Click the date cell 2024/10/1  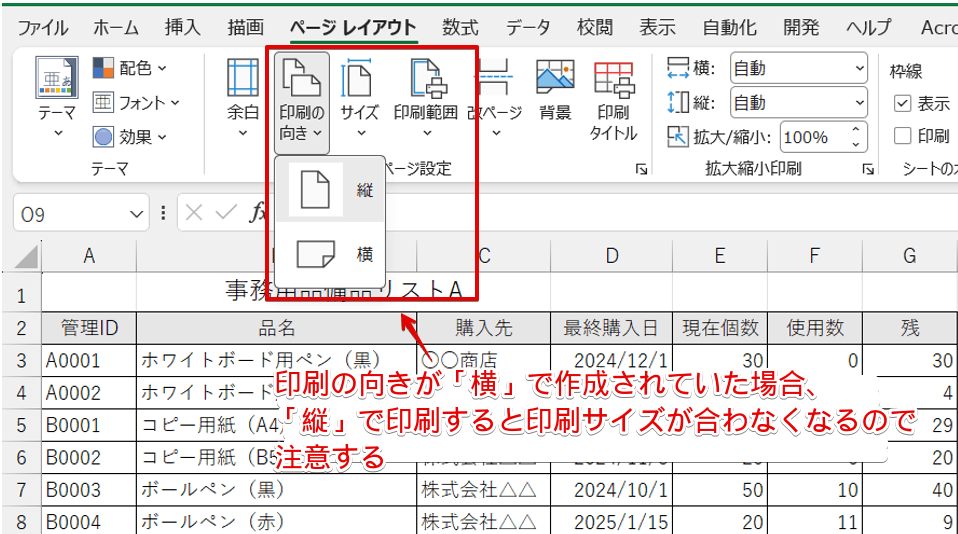(612, 490)
